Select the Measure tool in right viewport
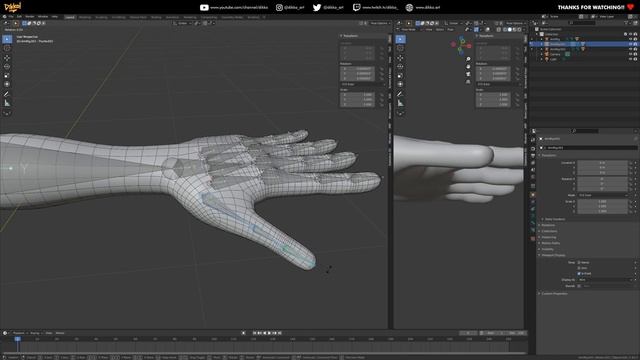The height and width of the screenshot is (360, 640). click(x=400, y=103)
